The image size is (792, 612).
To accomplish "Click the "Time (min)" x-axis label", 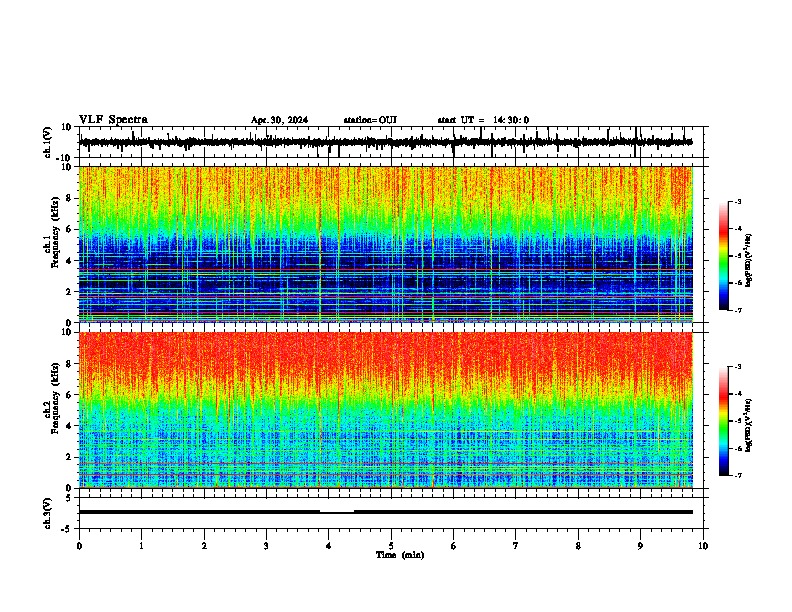I will [x=400, y=555].
